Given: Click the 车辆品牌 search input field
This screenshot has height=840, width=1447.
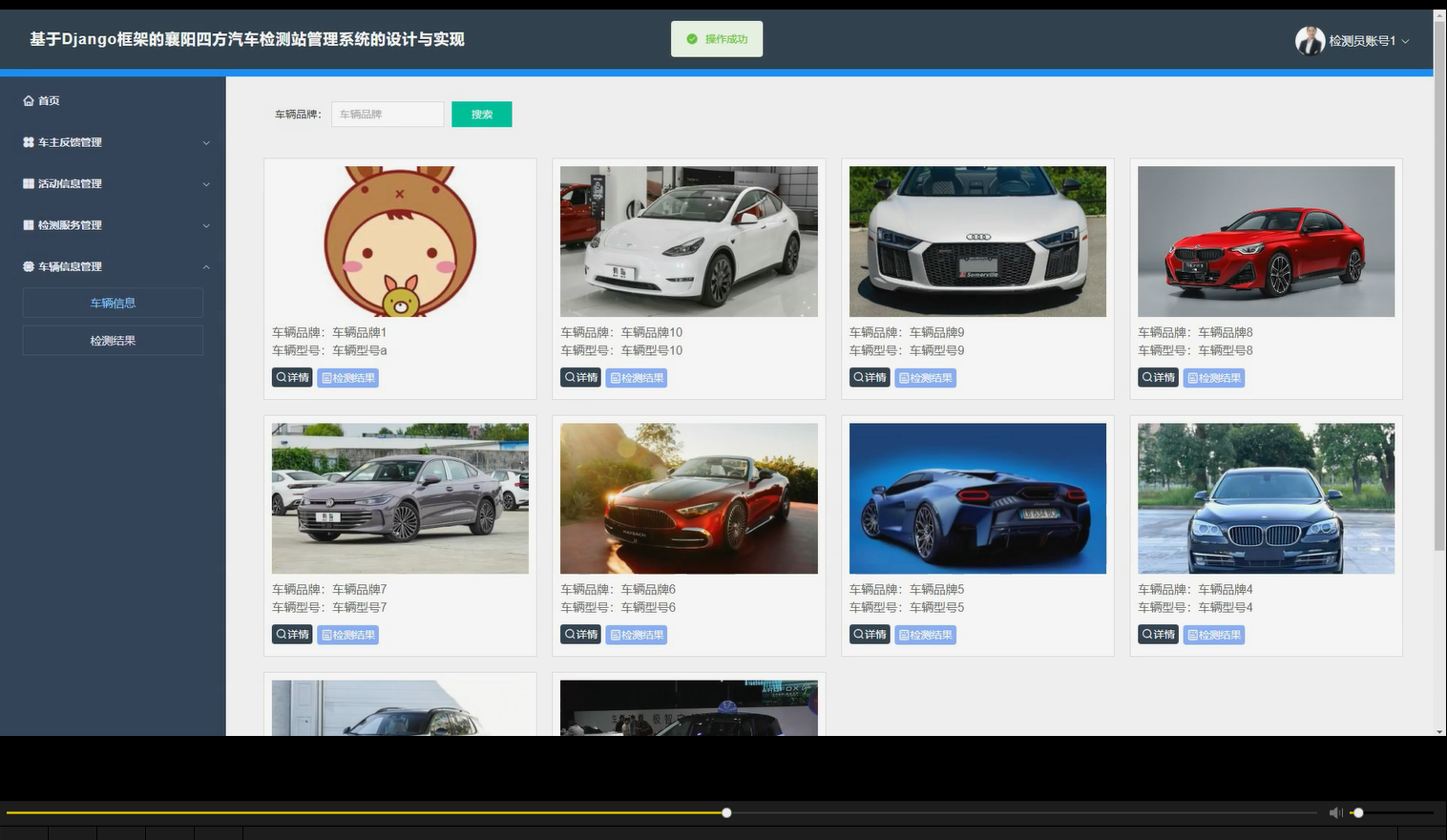Looking at the screenshot, I should [x=388, y=115].
